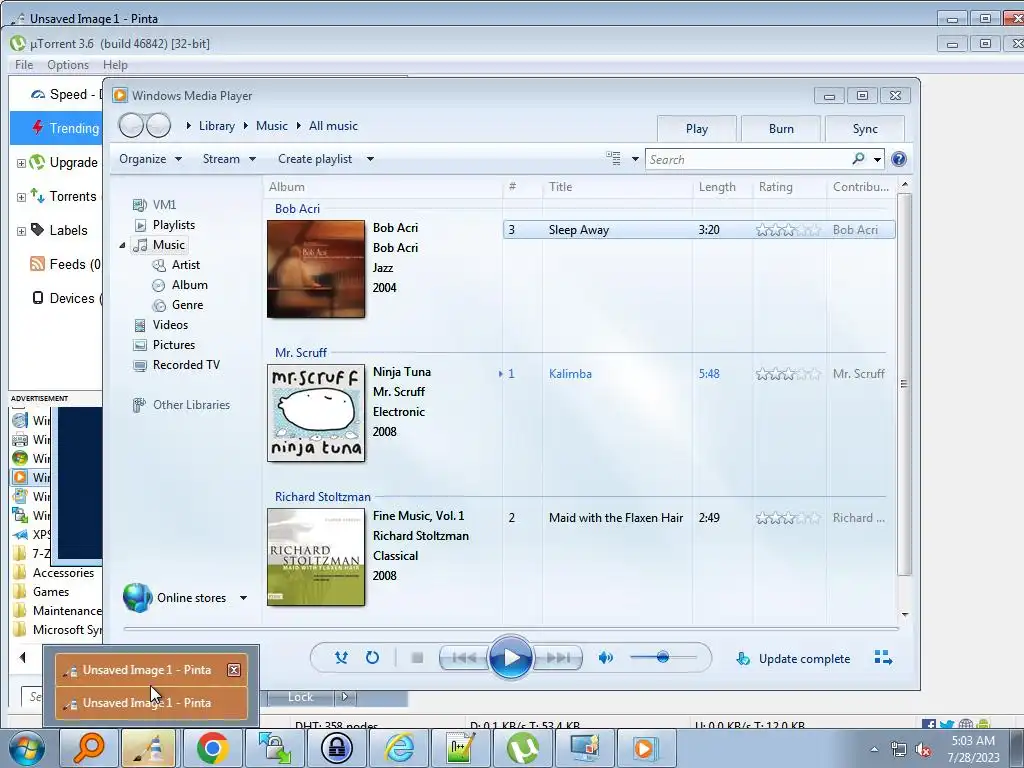
Task: Click the Previous track button
Action: tap(464, 658)
